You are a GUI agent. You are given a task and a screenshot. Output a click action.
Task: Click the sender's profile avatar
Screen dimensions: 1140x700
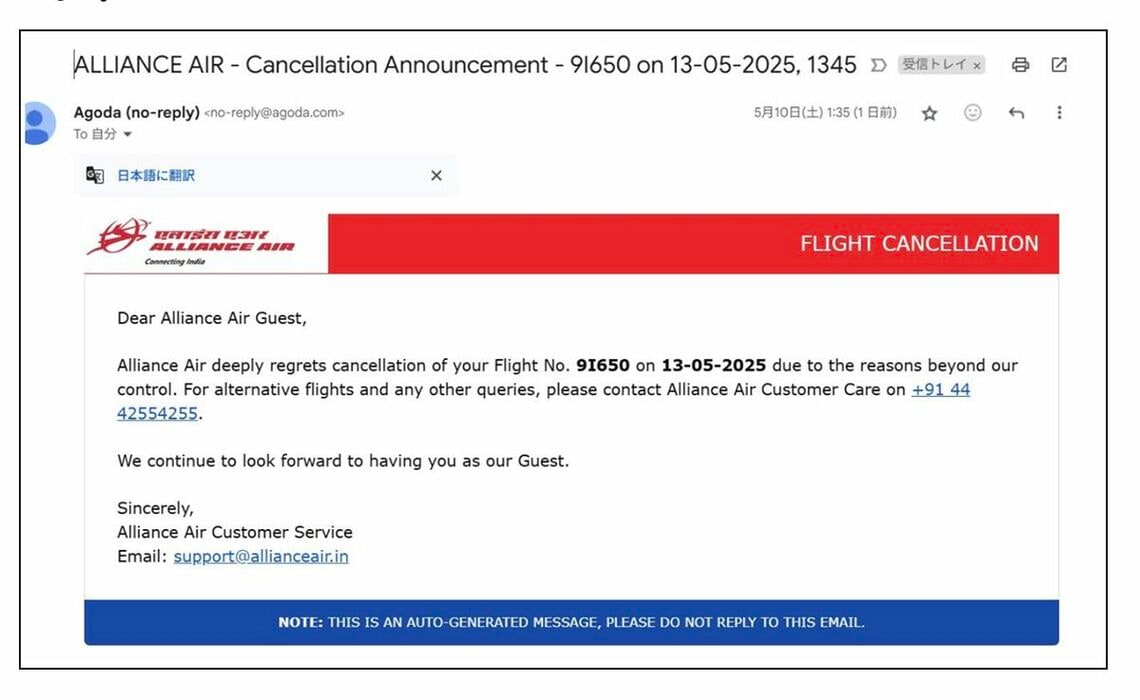click(x=38, y=124)
